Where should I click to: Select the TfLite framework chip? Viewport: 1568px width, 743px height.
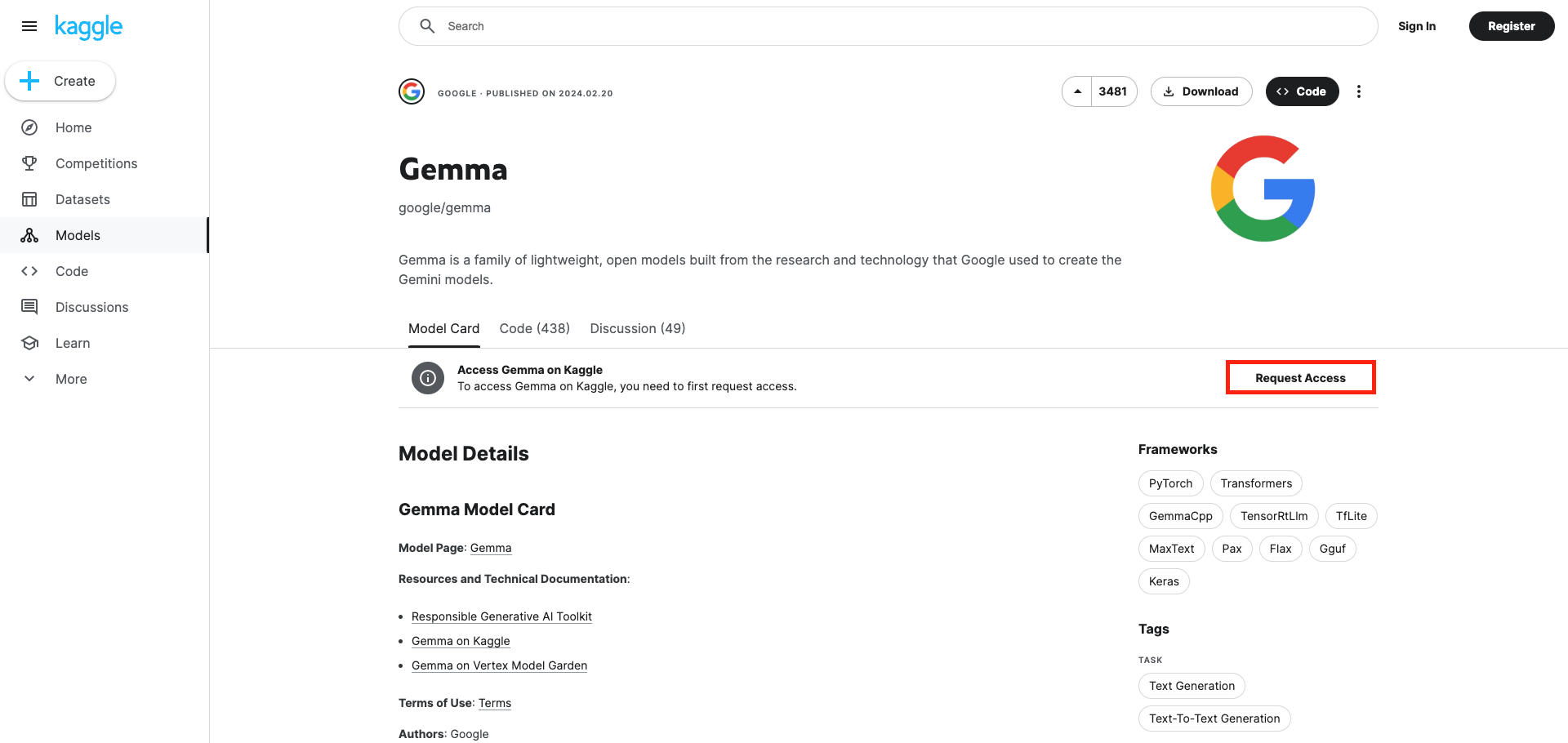click(x=1352, y=516)
